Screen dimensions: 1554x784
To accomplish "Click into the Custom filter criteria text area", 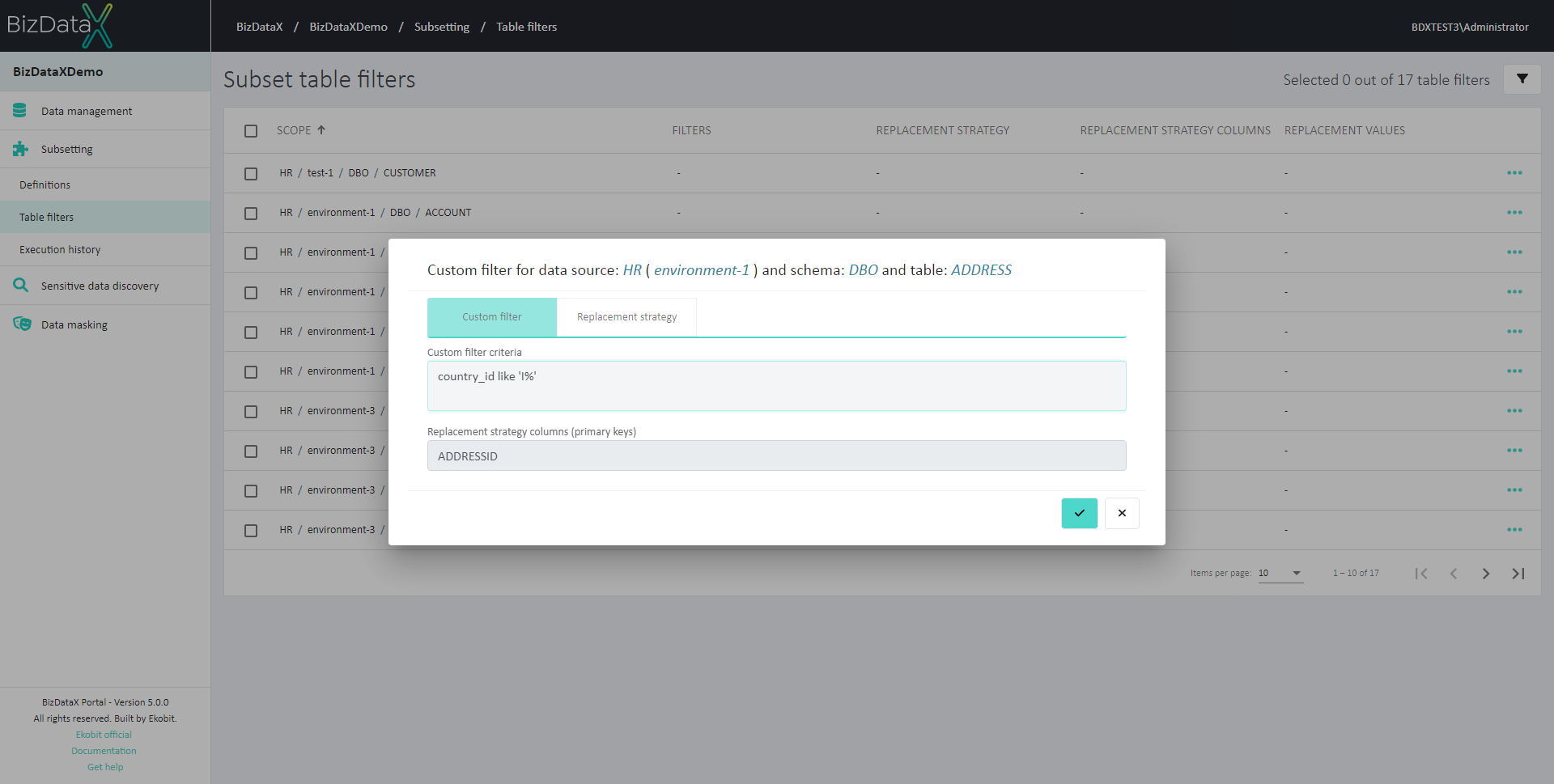I will (x=776, y=386).
